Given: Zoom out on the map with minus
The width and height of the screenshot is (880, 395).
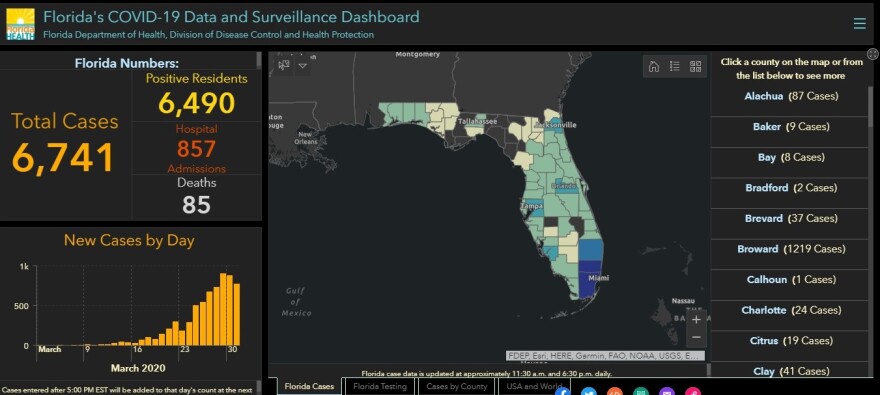Looking at the screenshot, I should 696,337.
